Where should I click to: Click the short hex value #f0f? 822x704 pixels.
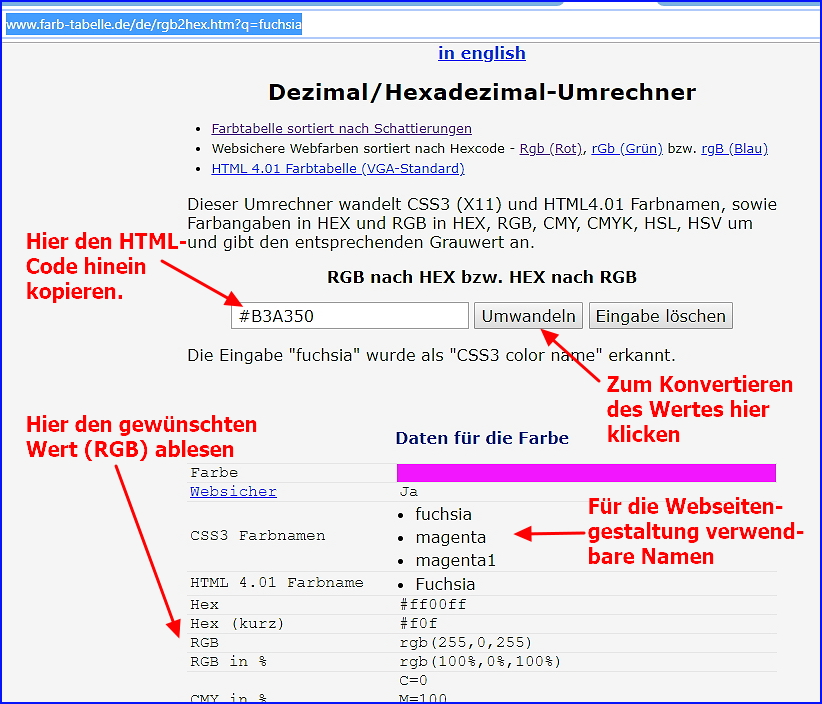point(420,624)
